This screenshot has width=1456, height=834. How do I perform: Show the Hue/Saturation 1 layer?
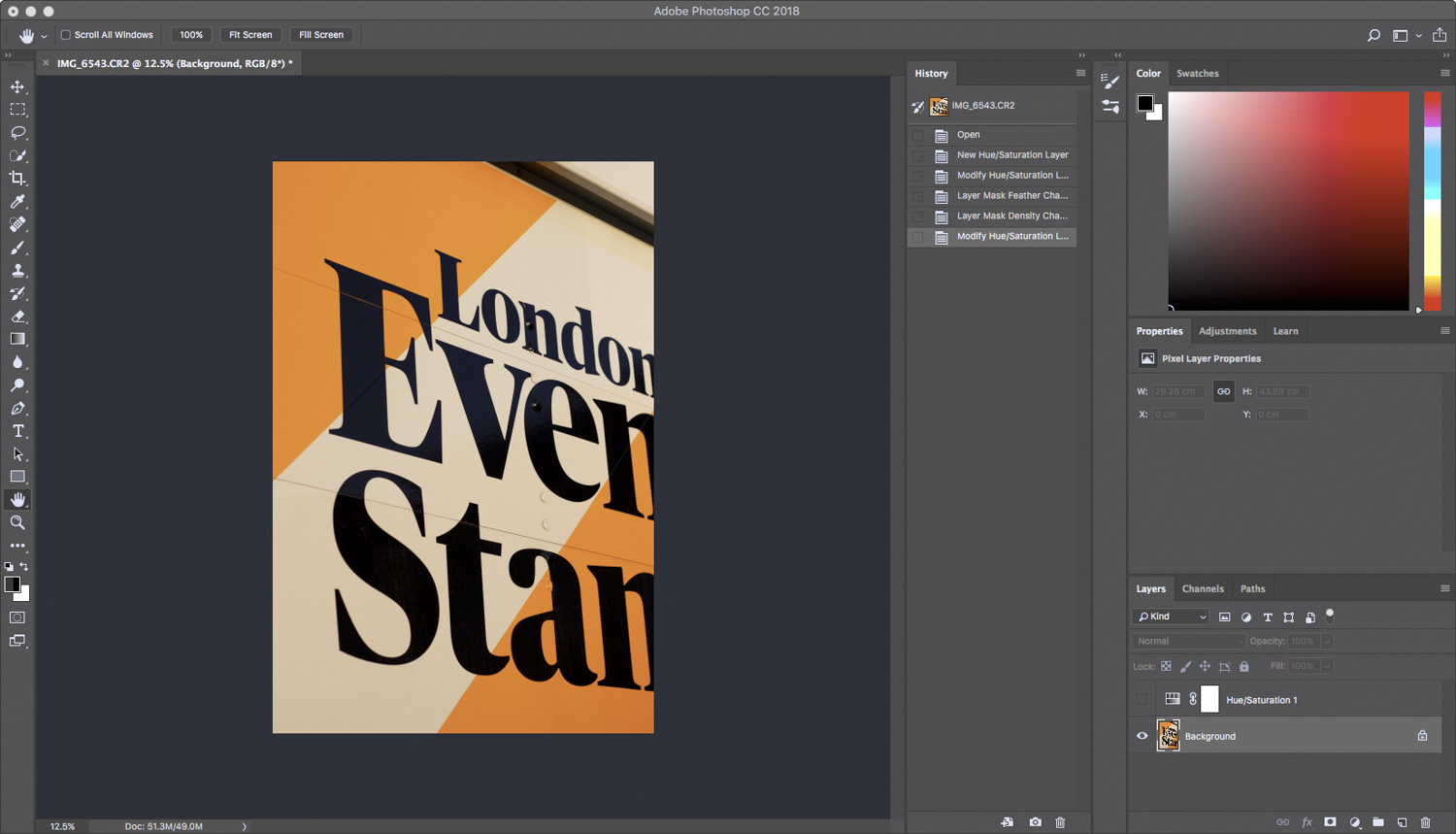(x=1142, y=699)
